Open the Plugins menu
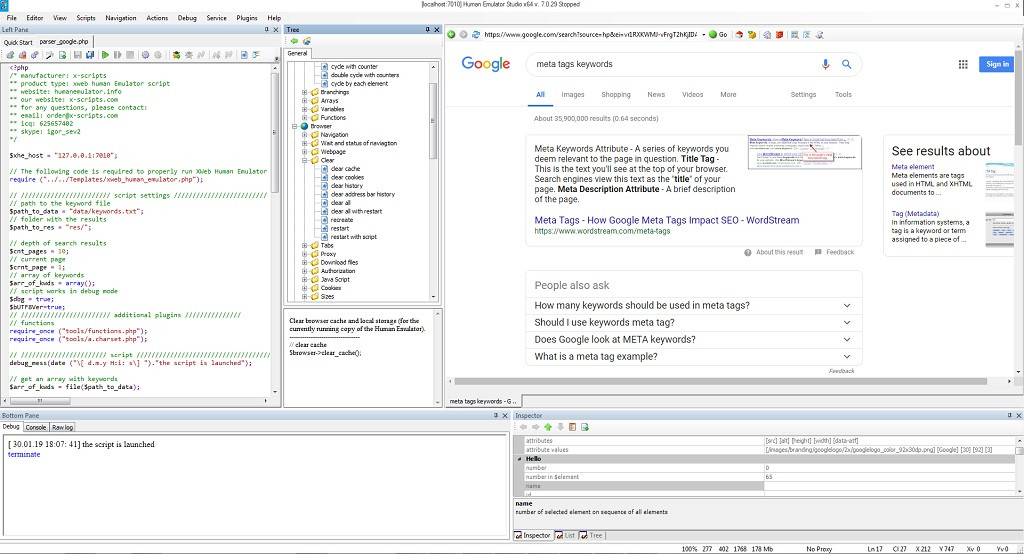 click(247, 18)
